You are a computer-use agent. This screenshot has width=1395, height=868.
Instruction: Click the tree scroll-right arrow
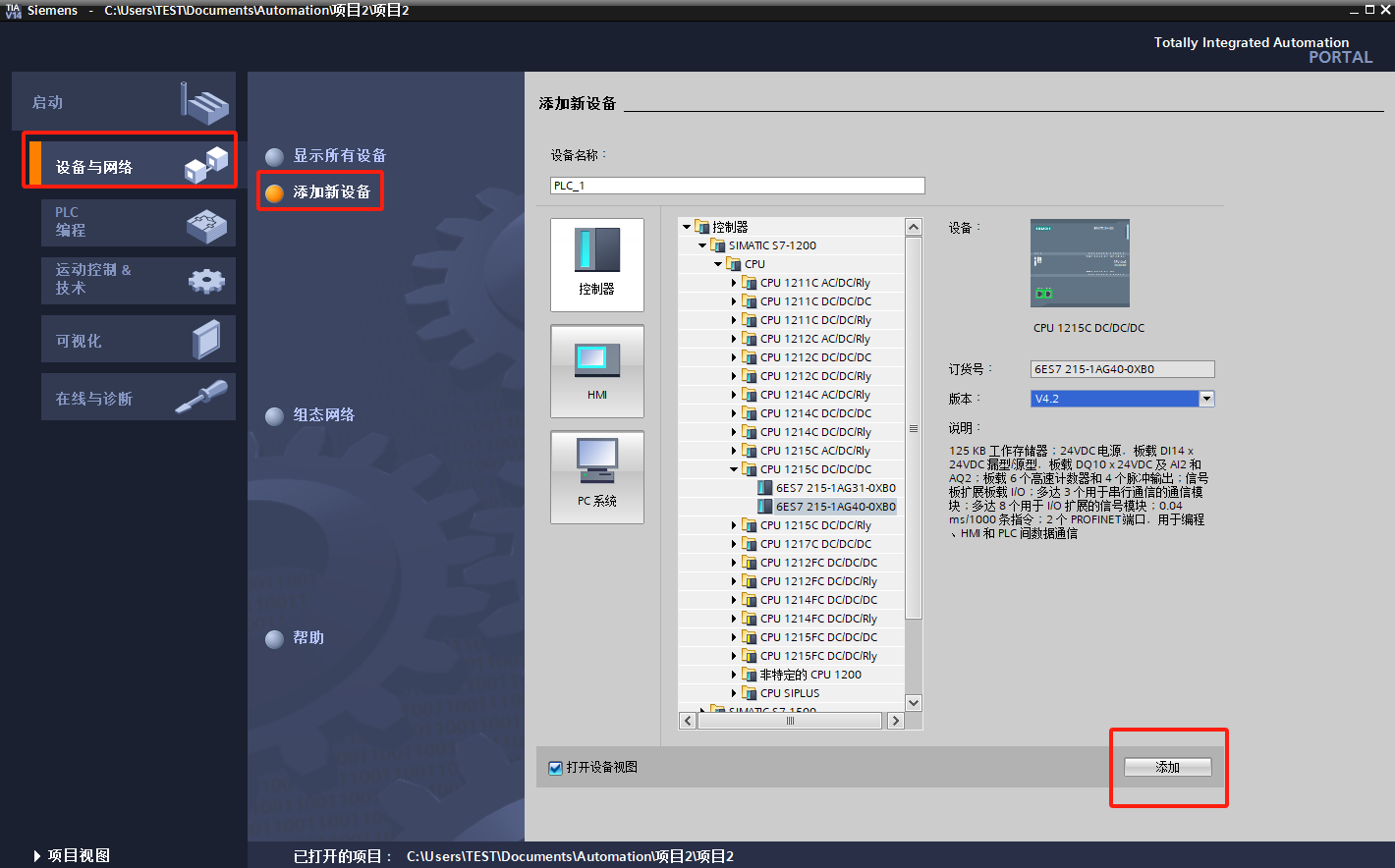(x=895, y=721)
